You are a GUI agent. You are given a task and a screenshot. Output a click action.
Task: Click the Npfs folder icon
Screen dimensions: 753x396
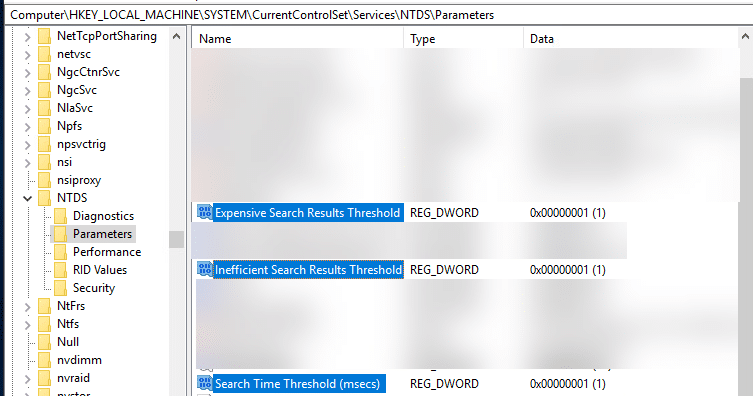click(x=44, y=126)
